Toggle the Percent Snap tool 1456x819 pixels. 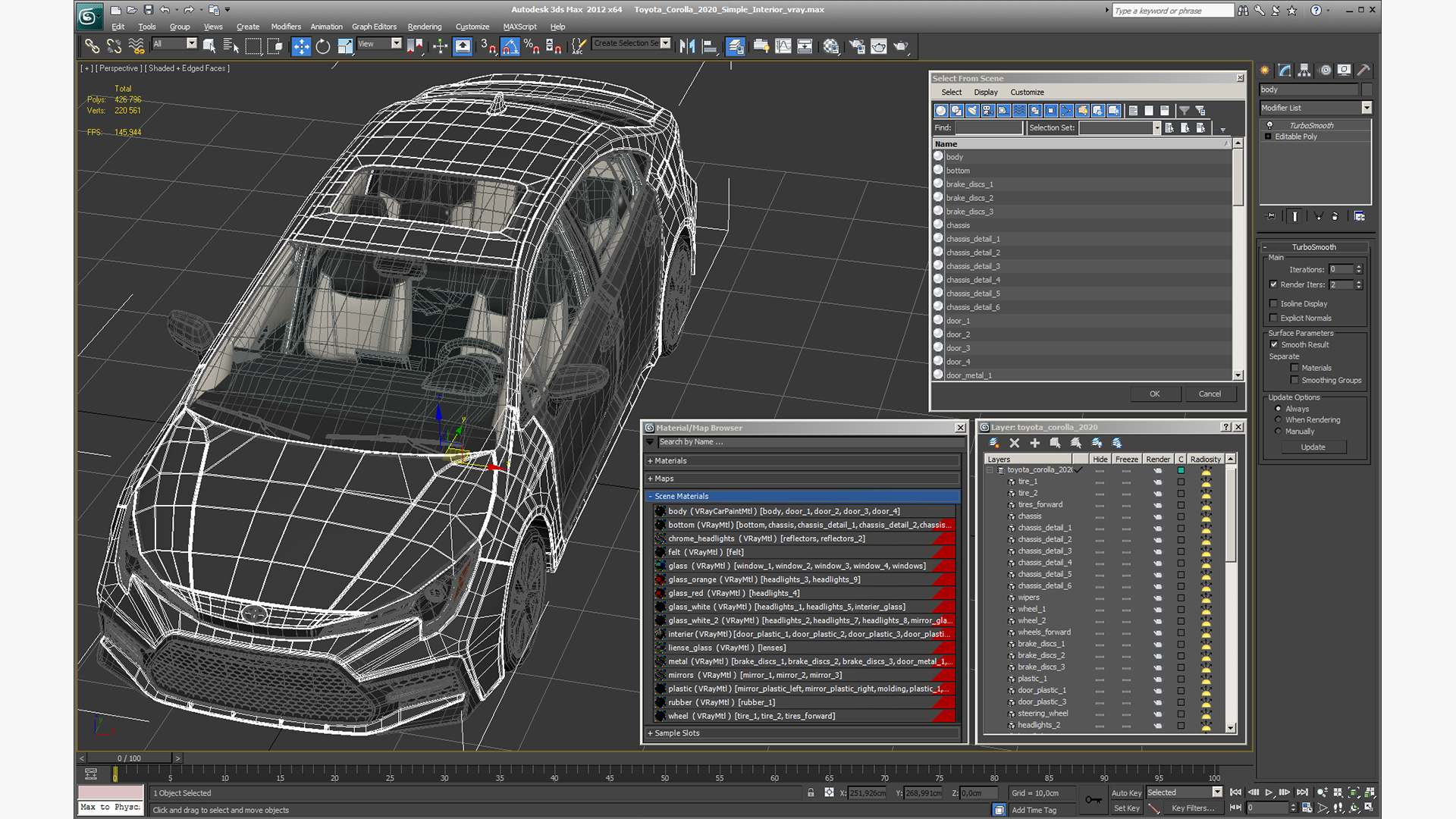click(532, 46)
